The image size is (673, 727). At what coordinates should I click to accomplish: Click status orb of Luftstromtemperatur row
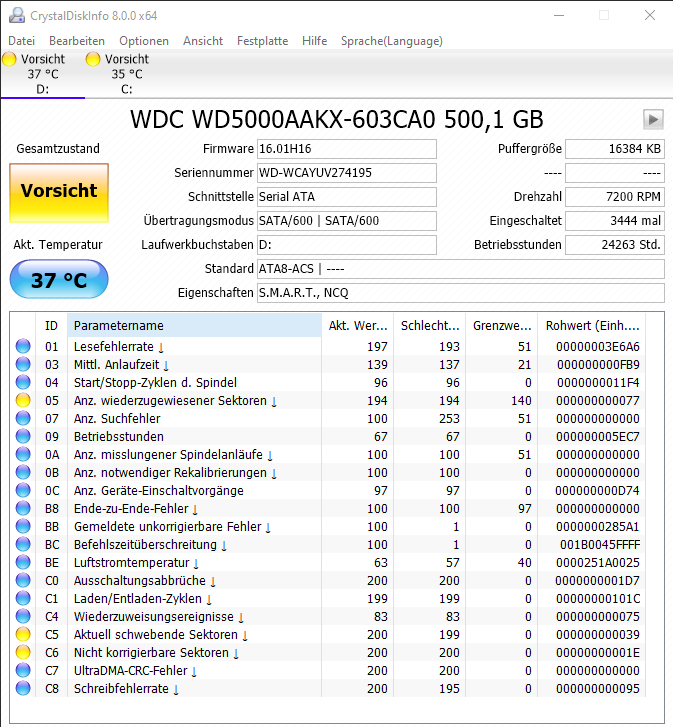23,562
